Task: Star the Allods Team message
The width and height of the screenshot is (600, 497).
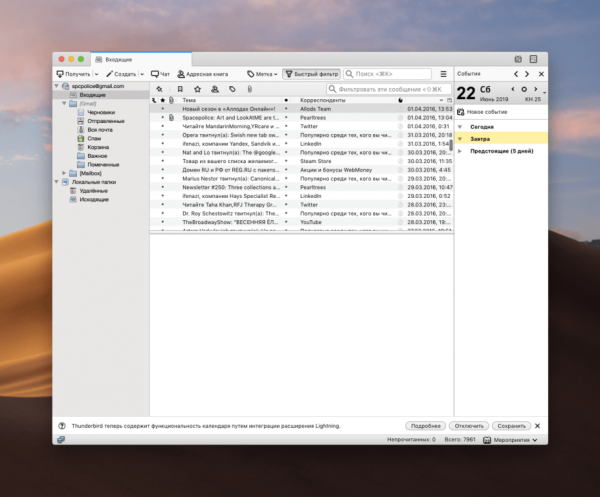Action: click(x=163, y=109)
